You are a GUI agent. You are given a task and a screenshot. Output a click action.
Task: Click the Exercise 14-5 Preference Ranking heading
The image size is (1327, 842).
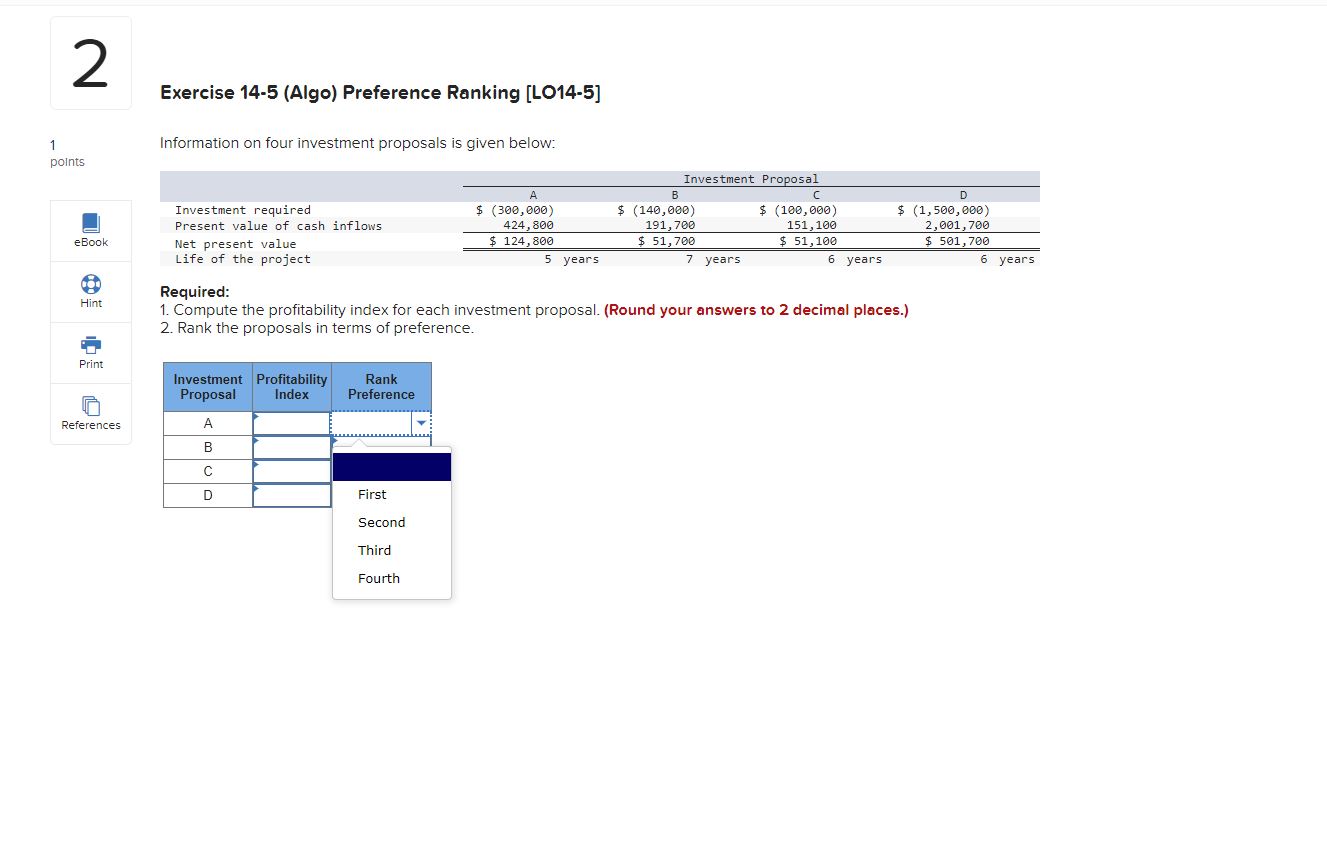click(381, 93)
